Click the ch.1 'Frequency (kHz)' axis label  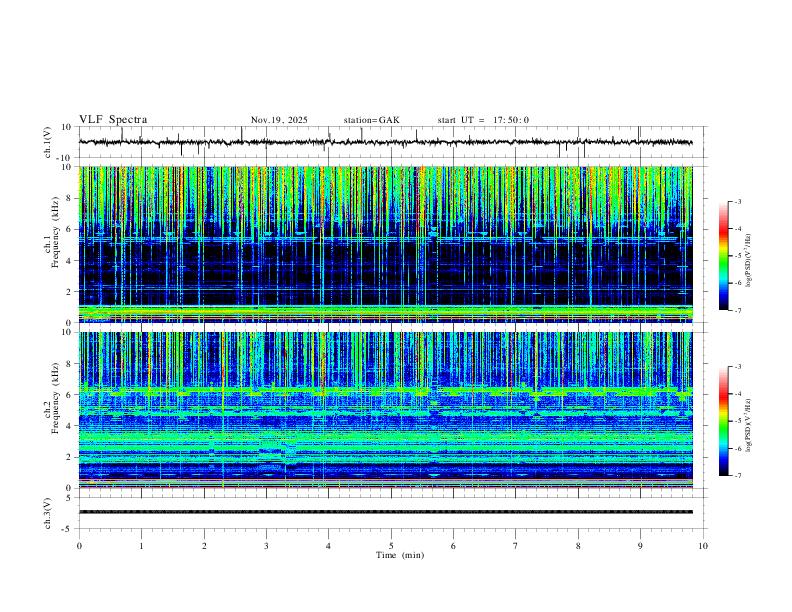pyautogui.click(x=55, y=232)
